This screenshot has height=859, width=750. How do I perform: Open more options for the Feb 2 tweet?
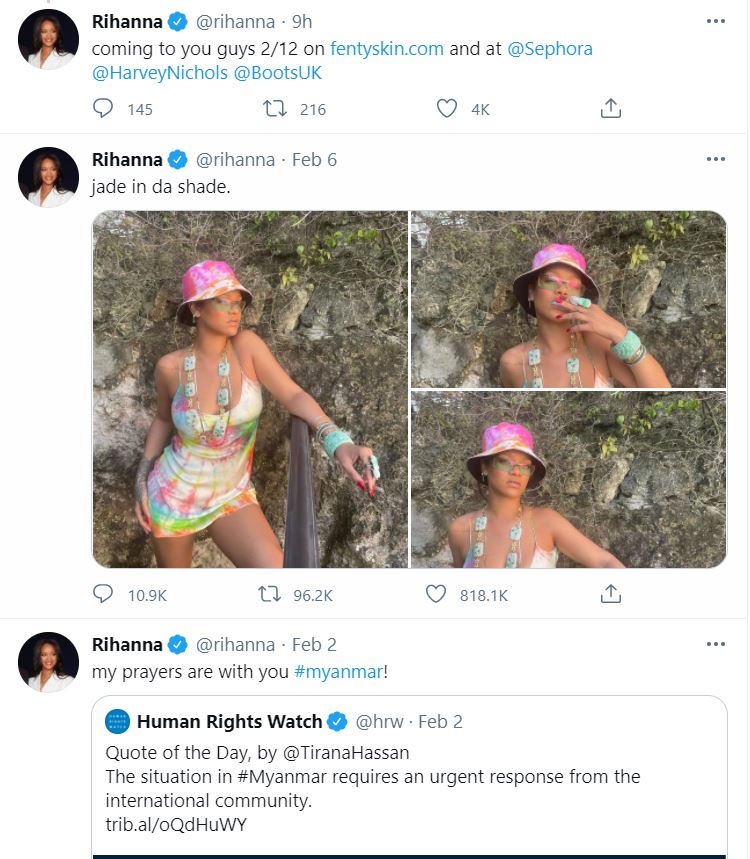(x=715, y=644)
